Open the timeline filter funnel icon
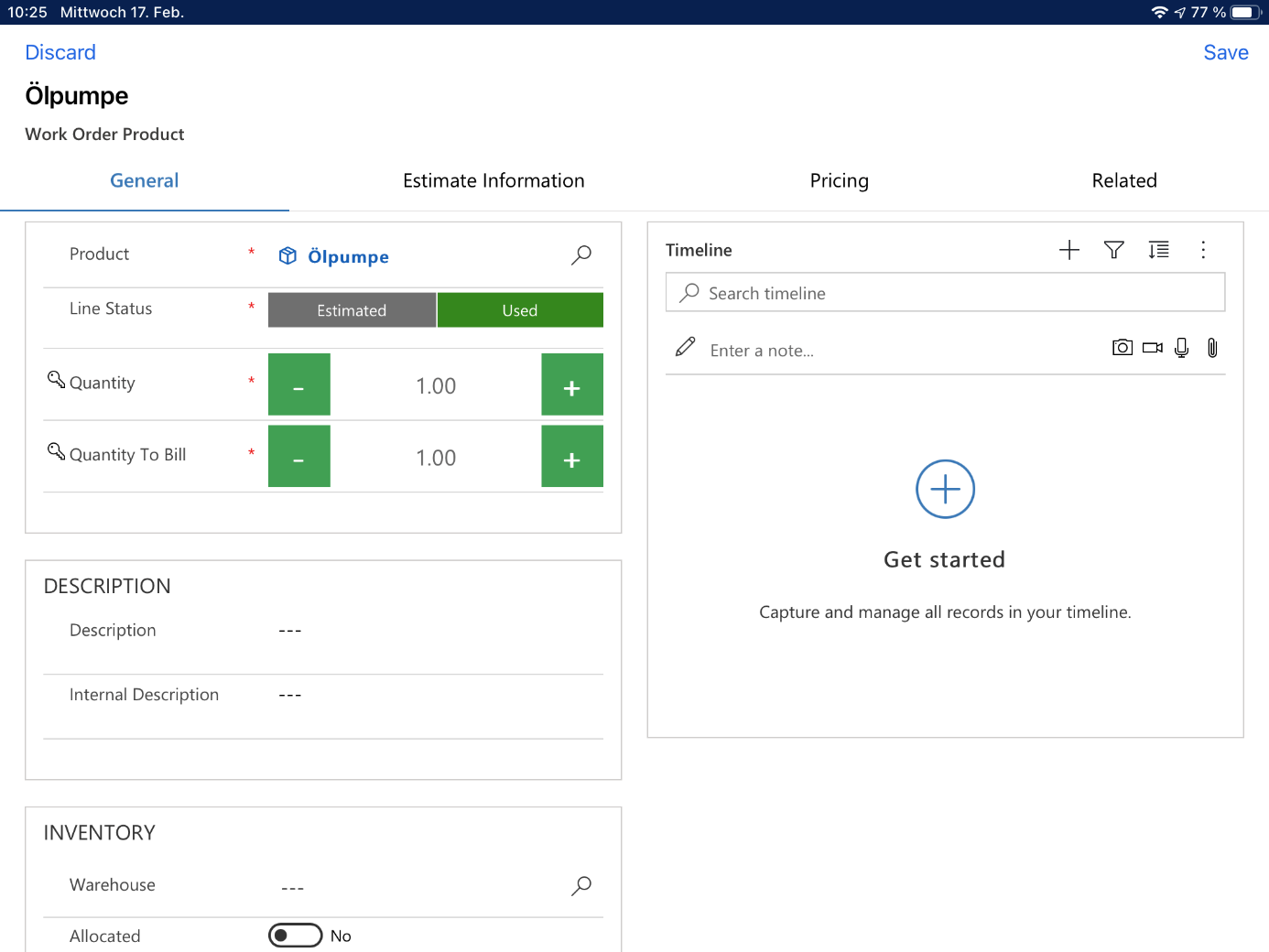 tap(1113, 250)
